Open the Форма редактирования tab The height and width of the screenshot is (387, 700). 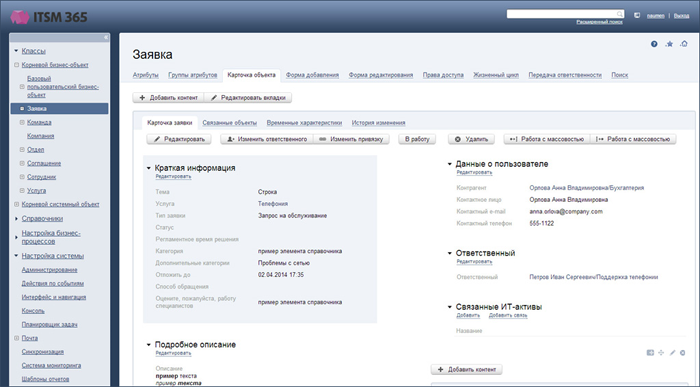381,75
